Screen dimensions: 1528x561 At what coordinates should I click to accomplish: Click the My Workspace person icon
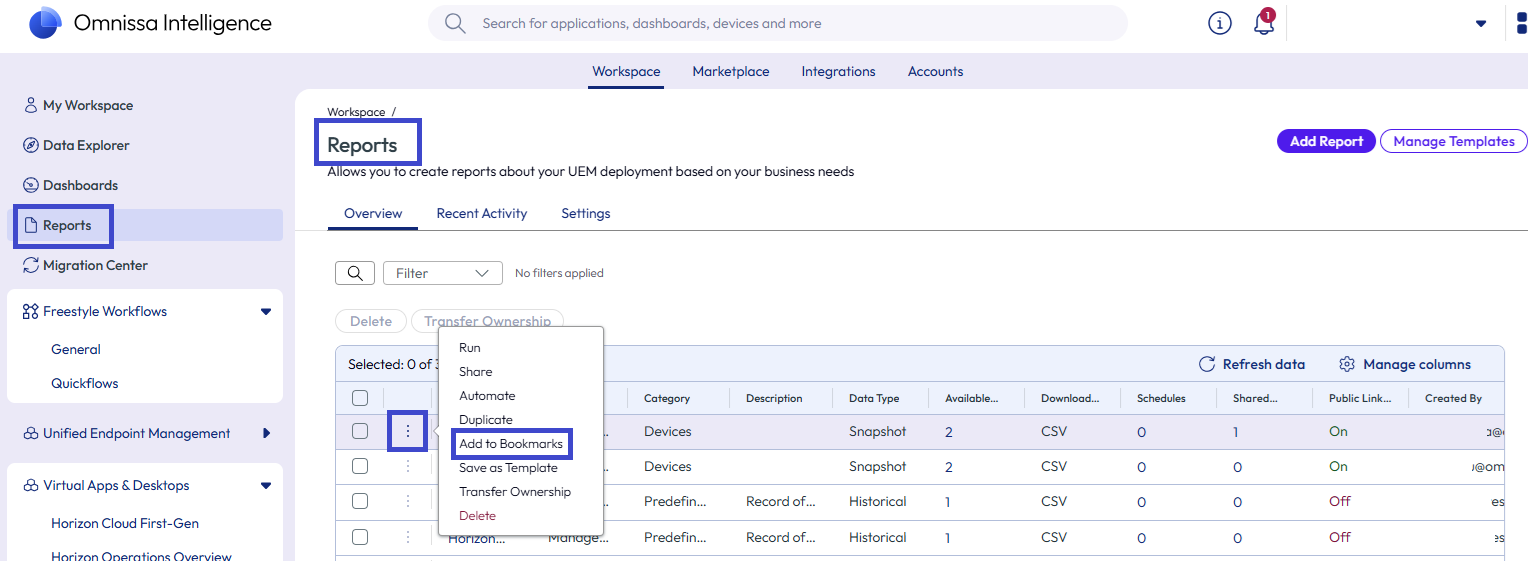click(31, 105)
